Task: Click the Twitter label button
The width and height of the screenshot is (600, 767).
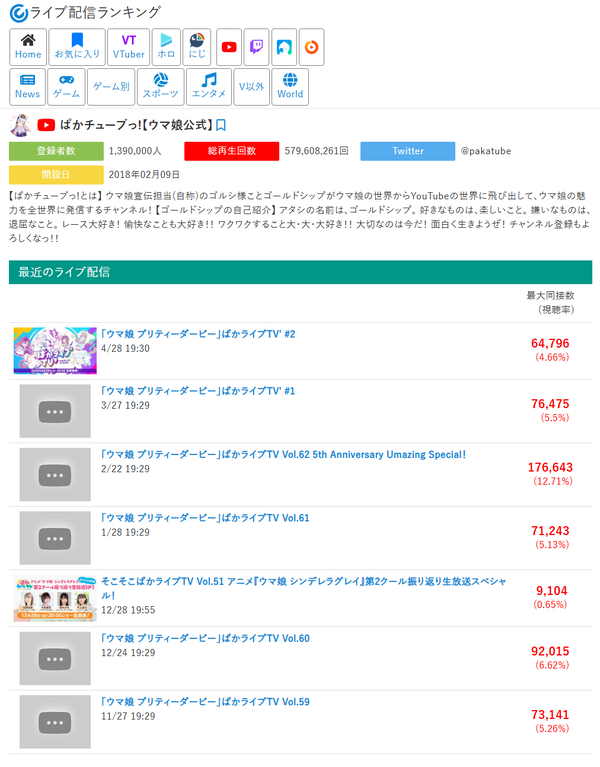Action: point(408,151)
